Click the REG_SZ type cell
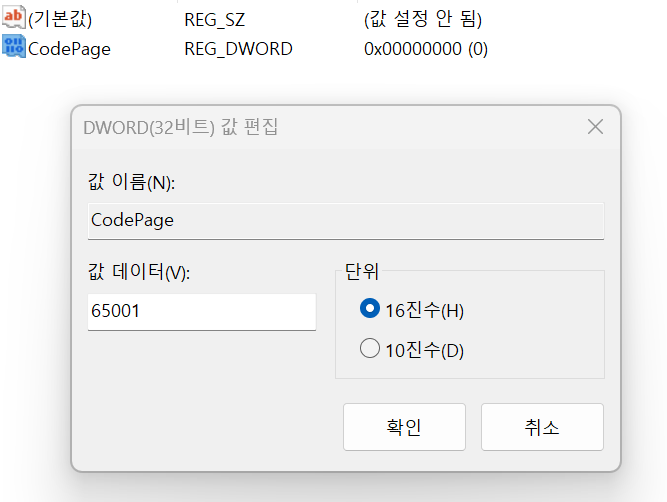 pos(214,20)
